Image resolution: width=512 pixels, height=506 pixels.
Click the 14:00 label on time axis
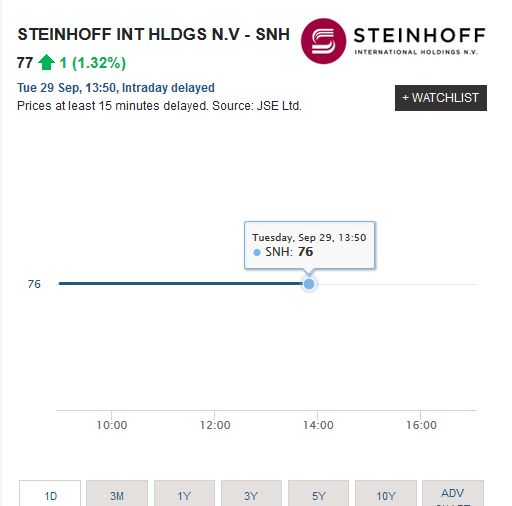[x=318, y=425]
